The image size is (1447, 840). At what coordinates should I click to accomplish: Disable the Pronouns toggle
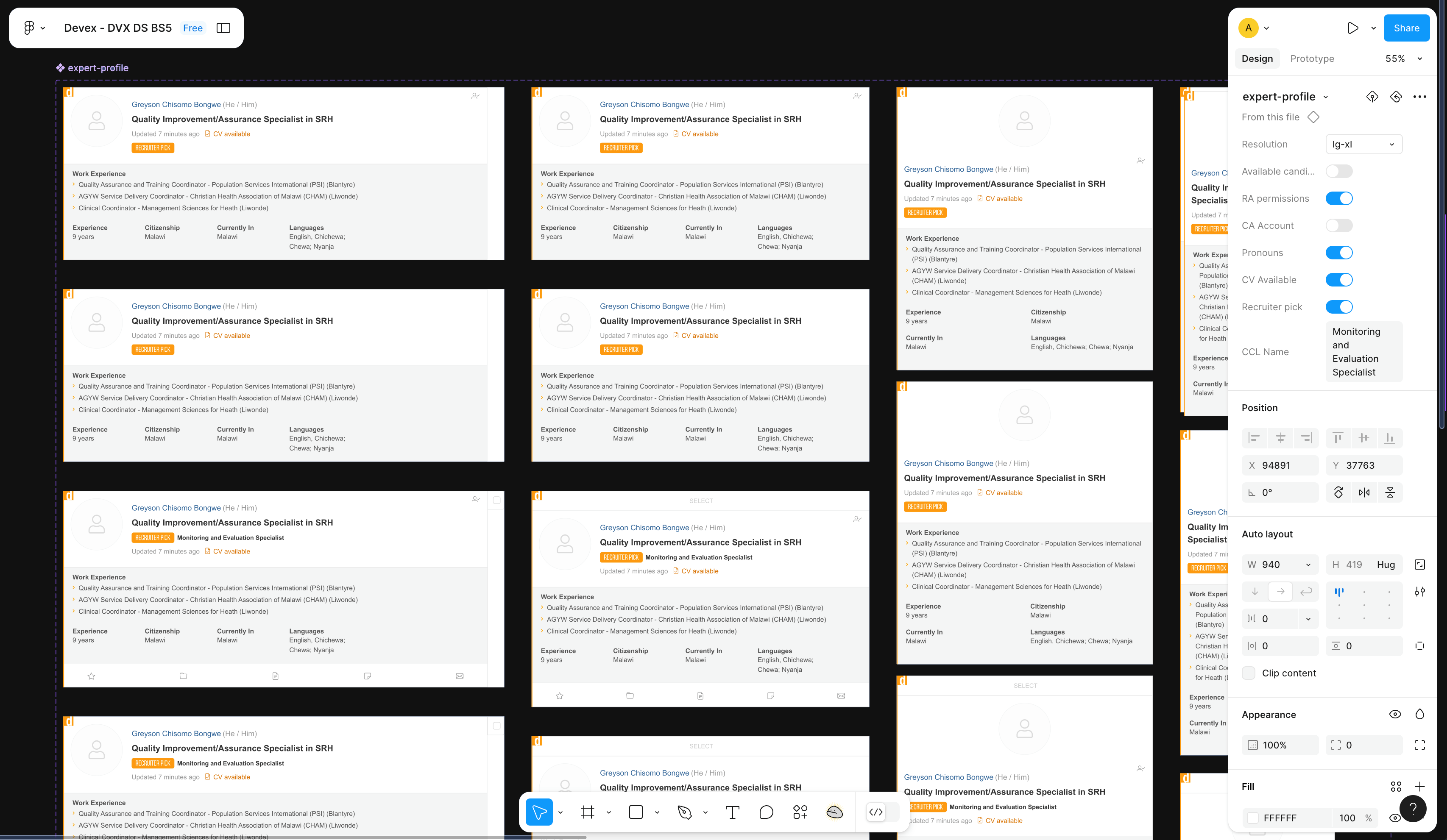pos(1340,253)
